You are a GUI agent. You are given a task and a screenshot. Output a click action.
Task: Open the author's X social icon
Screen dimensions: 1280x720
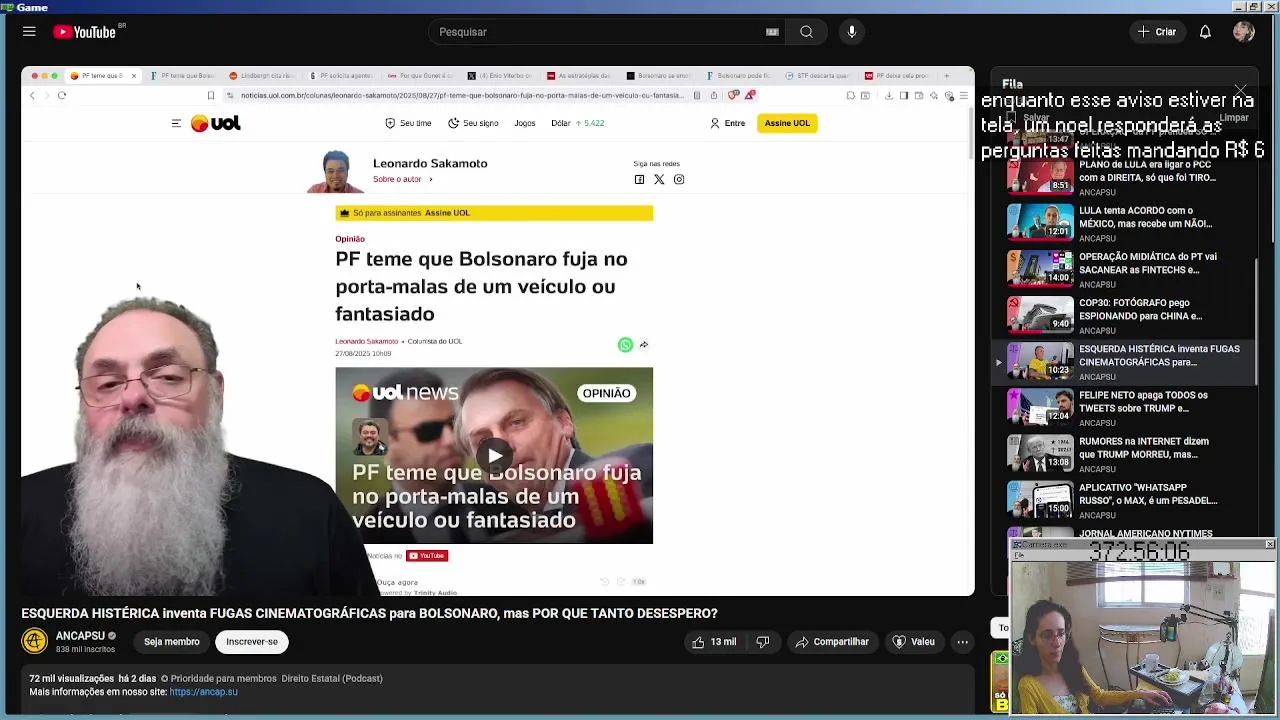point(659,179)
